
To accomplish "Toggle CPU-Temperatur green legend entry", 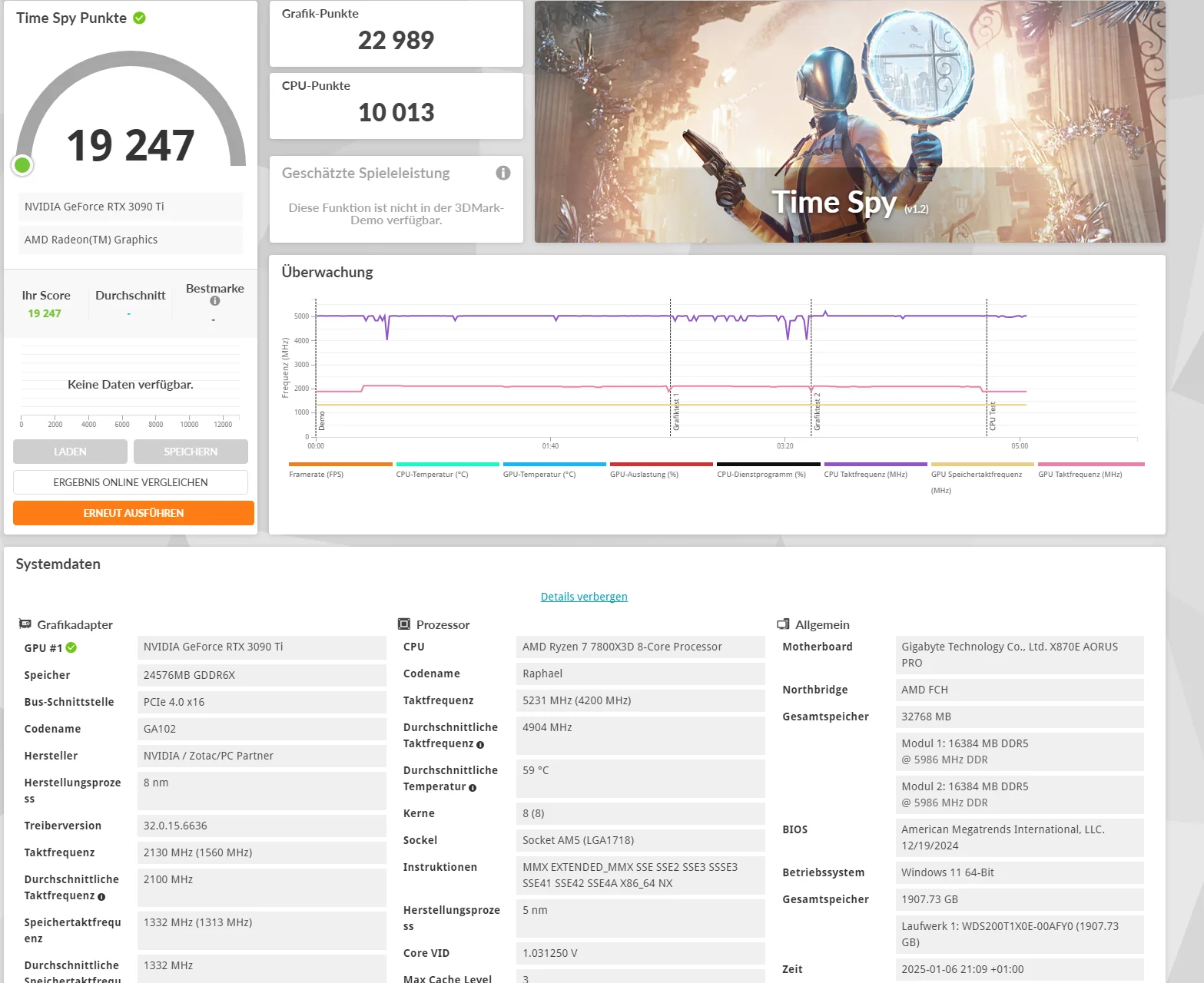I will click(x=447, y=470).
